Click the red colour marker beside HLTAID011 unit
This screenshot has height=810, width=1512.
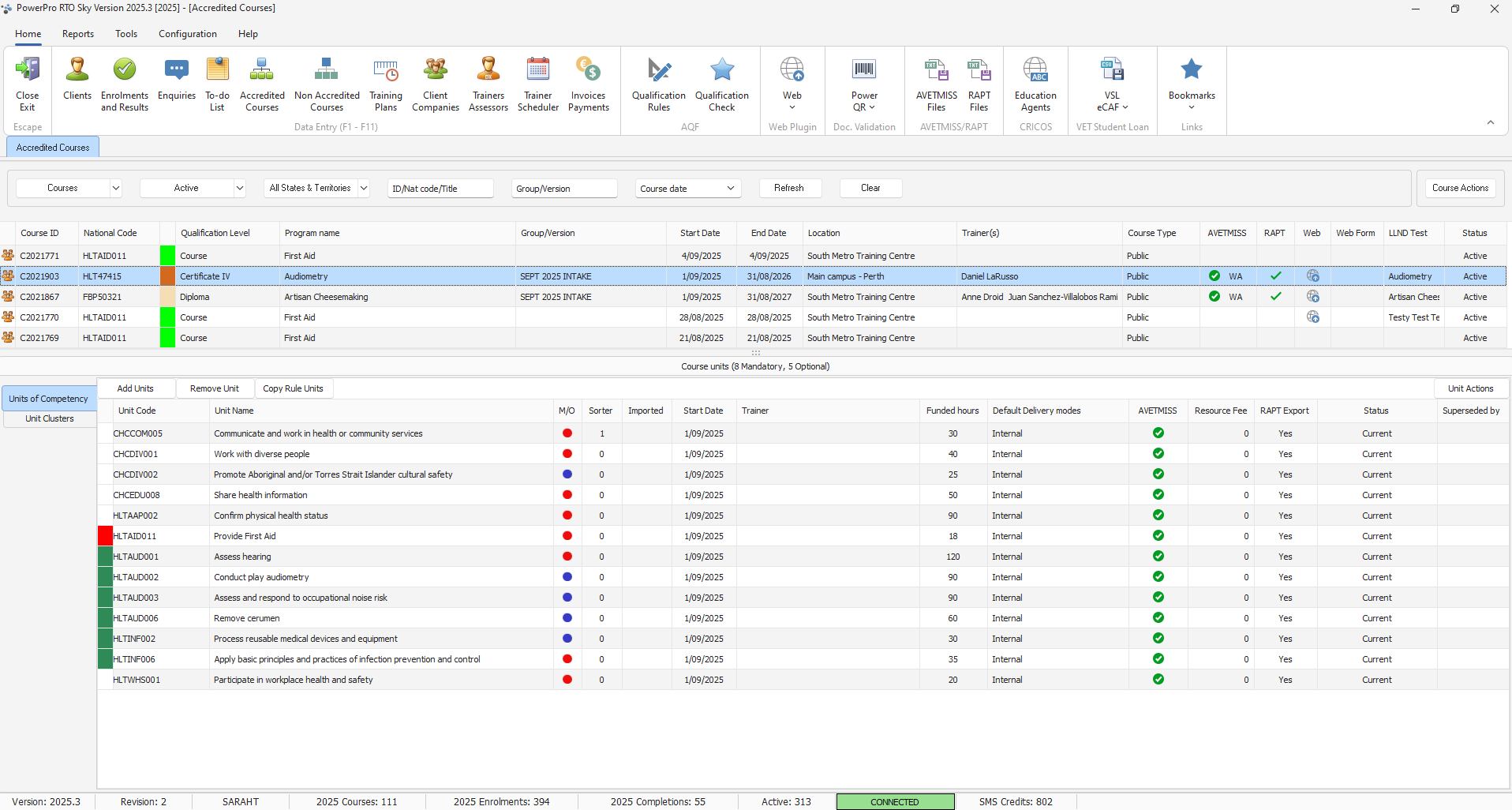pos(105,536)
